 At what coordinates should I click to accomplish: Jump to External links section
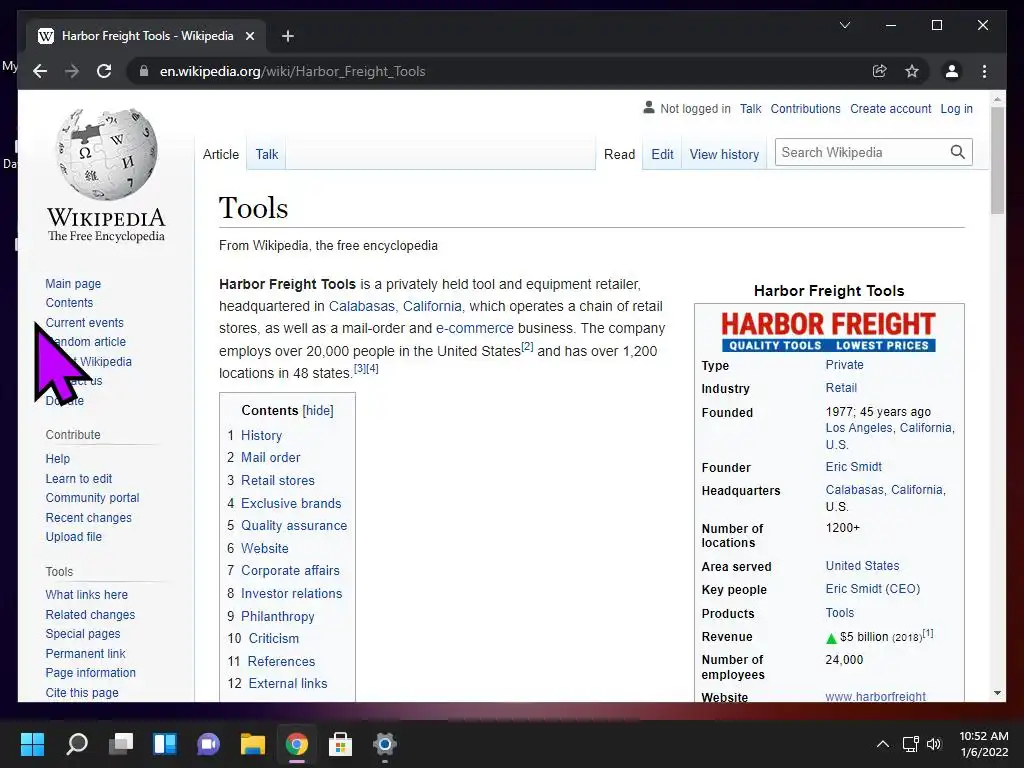[x=288, y=683]
